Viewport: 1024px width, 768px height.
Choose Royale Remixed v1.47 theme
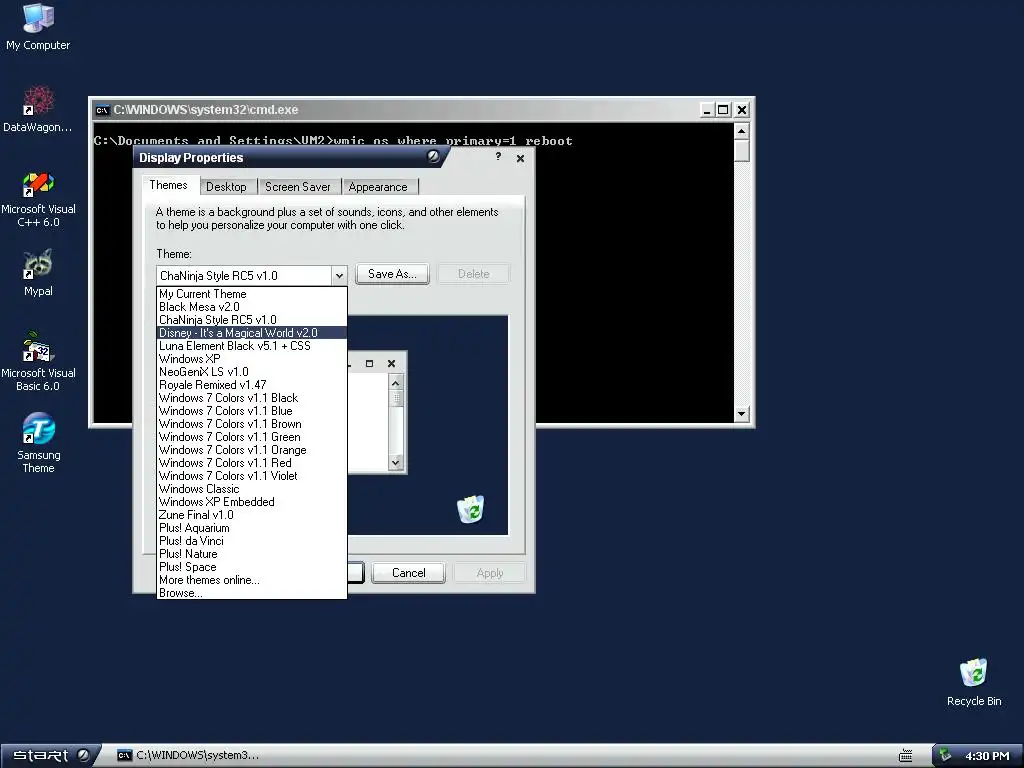[x=251, y=385]
